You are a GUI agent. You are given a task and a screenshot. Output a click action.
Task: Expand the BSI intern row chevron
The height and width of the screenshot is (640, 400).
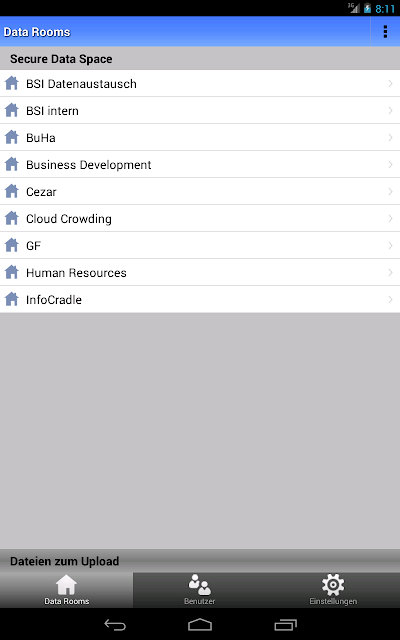[x=390, y=111]
